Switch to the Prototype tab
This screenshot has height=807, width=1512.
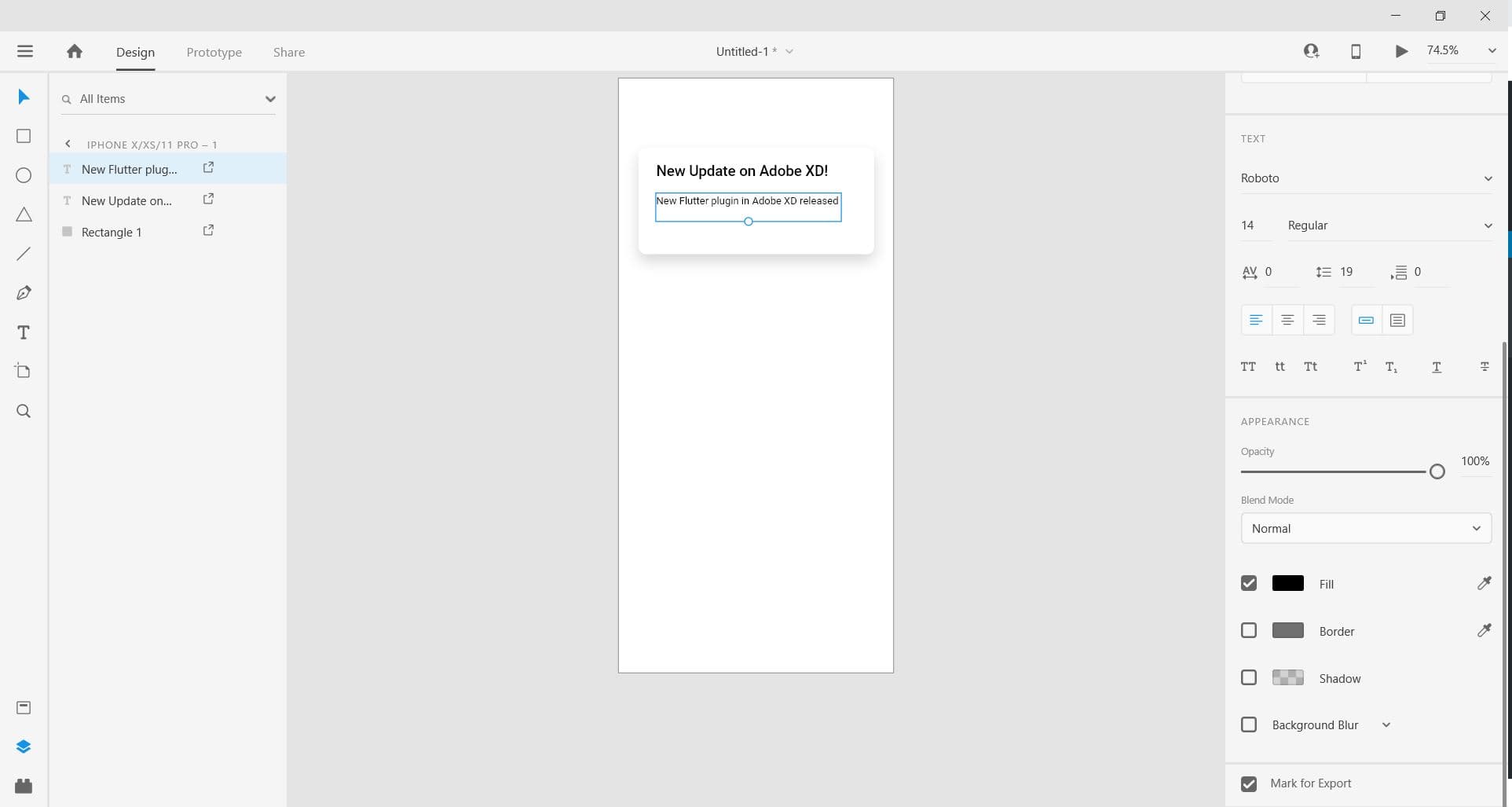(x=213, y=52)
